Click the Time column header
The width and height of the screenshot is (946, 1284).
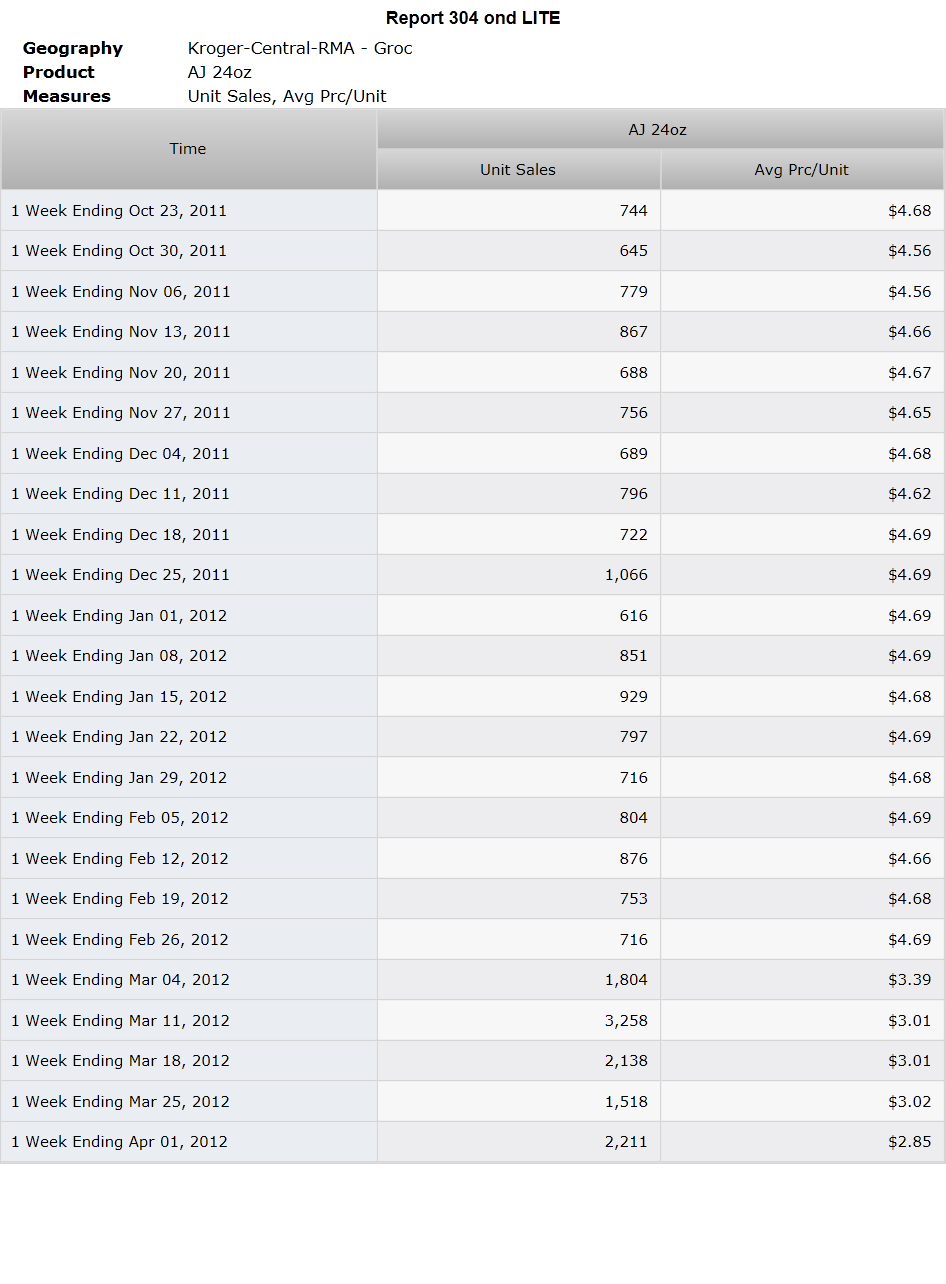click(x=188, y=149)
